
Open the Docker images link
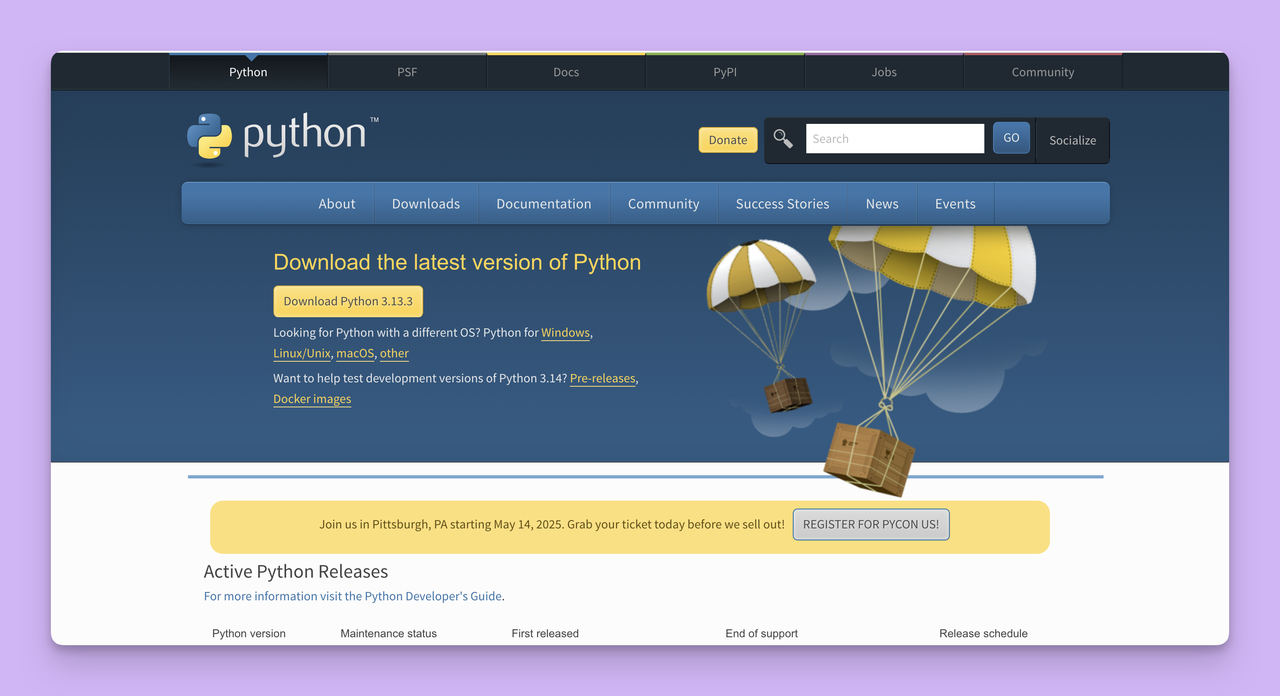click(311, 398)
